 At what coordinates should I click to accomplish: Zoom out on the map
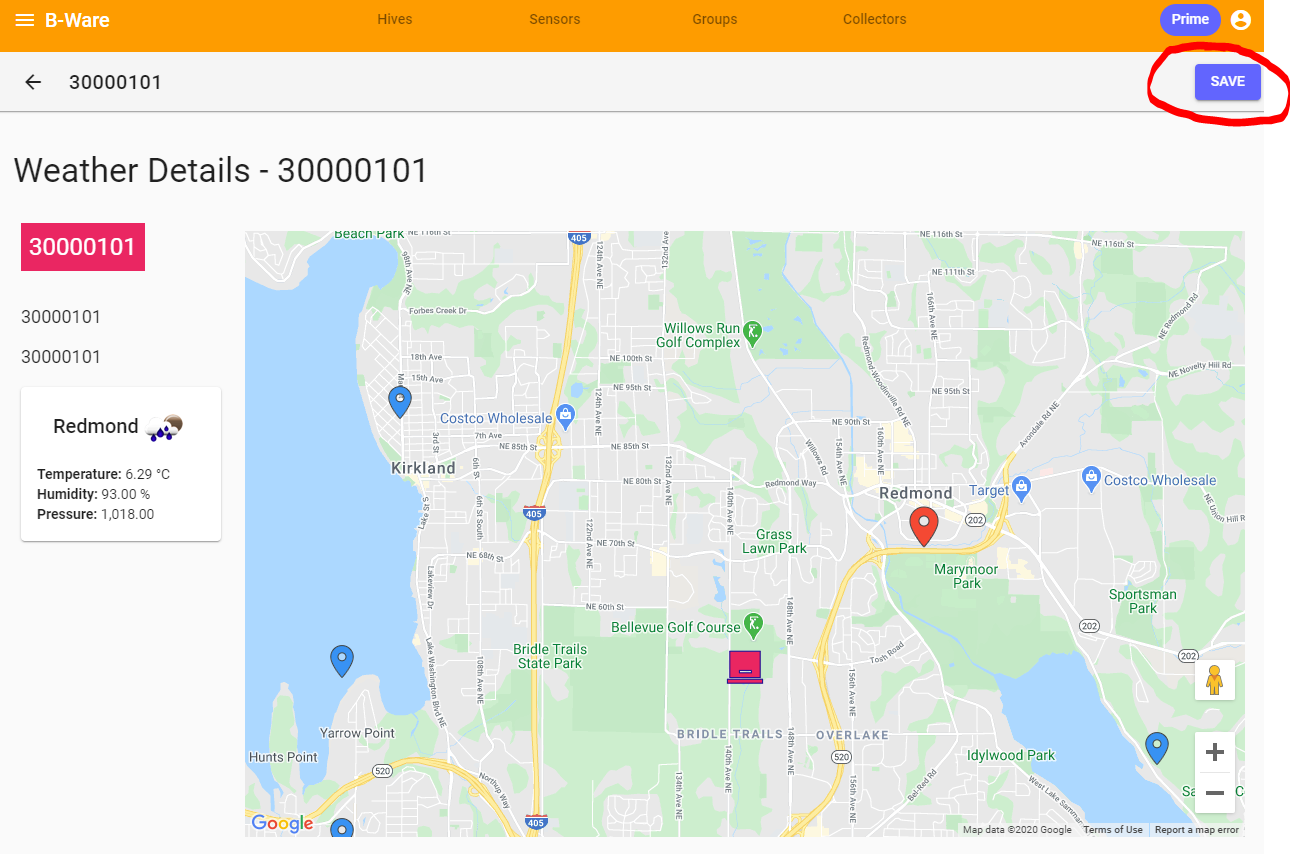pos(1215,793)
